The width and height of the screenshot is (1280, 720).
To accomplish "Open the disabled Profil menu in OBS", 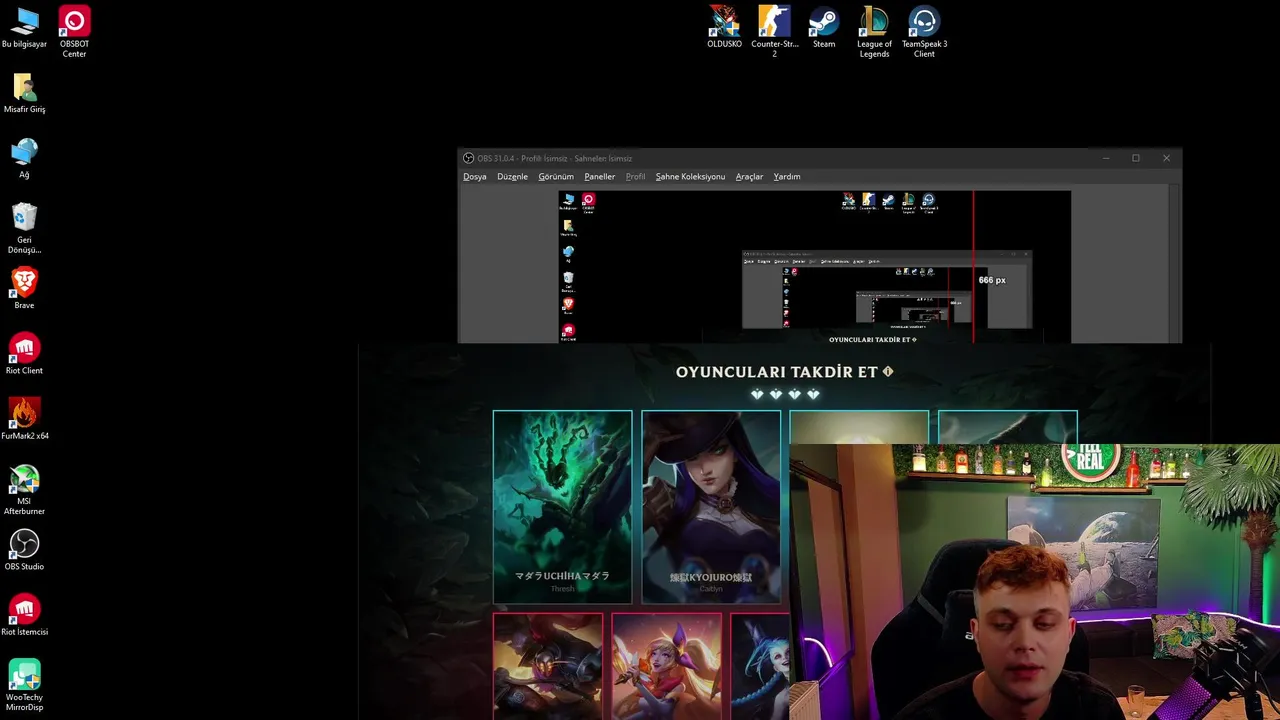I will [635, 177].
